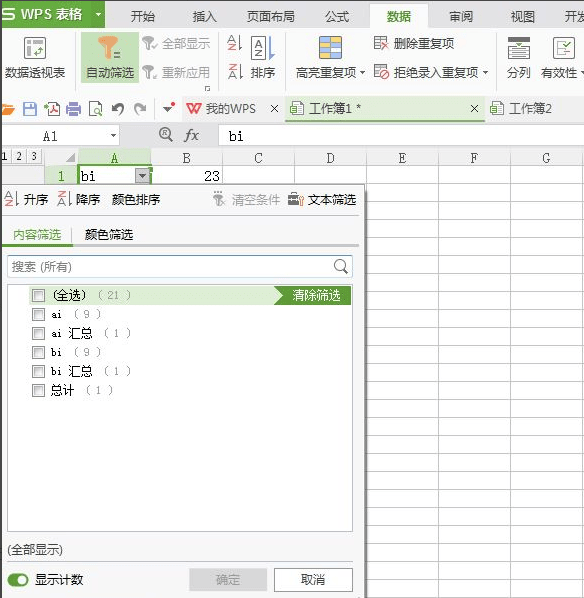This screenshot has height=598, width=584.
Task: Open the highlight duplicates (高亮重复项) icon
Action: [330, 48]
